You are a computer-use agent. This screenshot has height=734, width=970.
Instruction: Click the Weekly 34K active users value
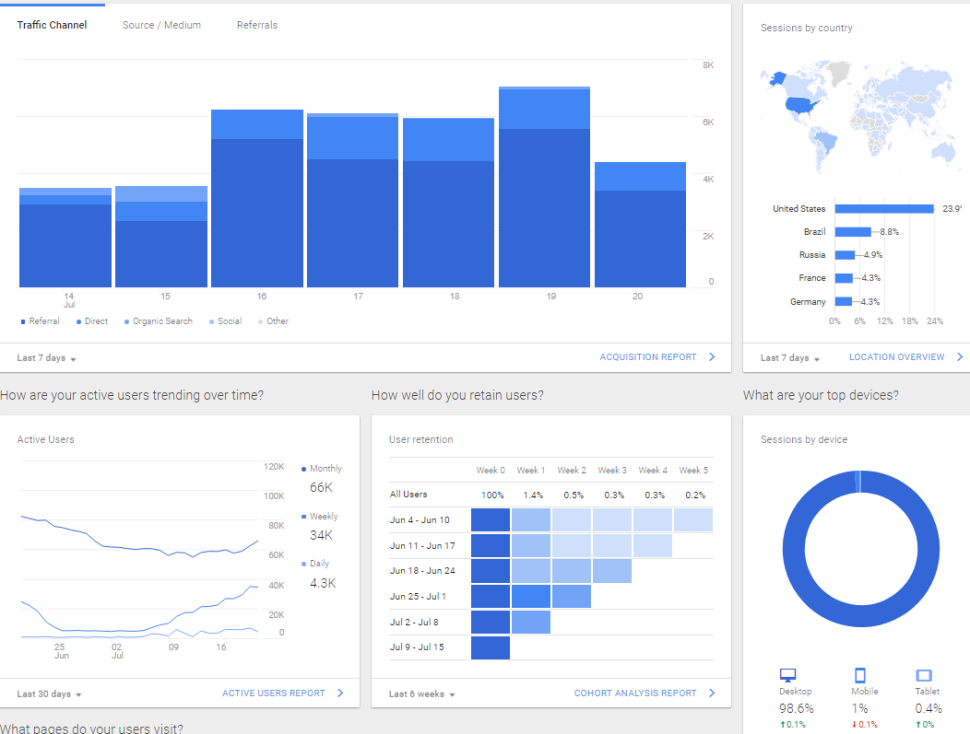coord(321,535)
